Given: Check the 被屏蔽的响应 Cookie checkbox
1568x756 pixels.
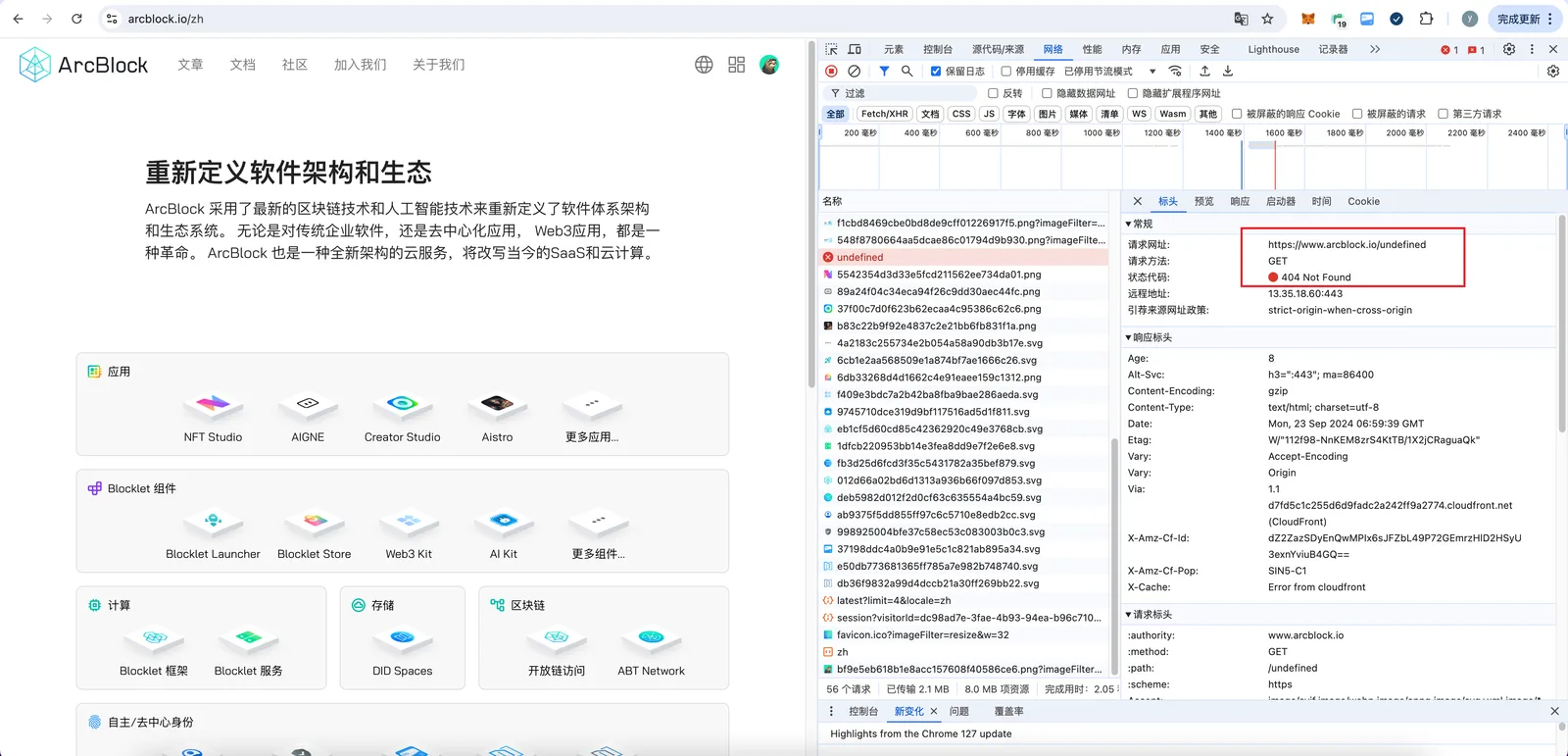Looking at the screenshot, I should pos(1237,114).
